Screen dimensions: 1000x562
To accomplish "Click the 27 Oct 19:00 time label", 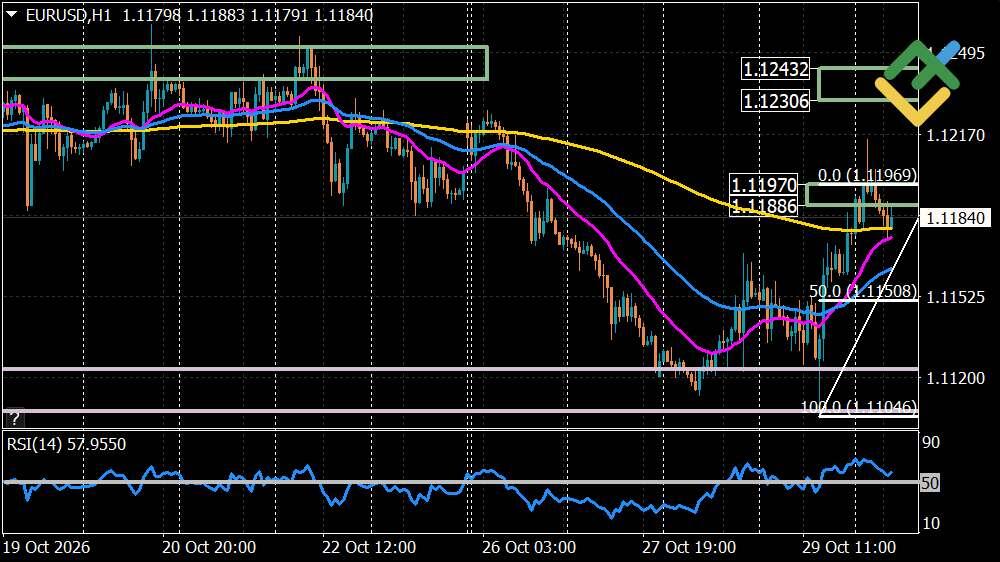I will [x=689, y=547].
